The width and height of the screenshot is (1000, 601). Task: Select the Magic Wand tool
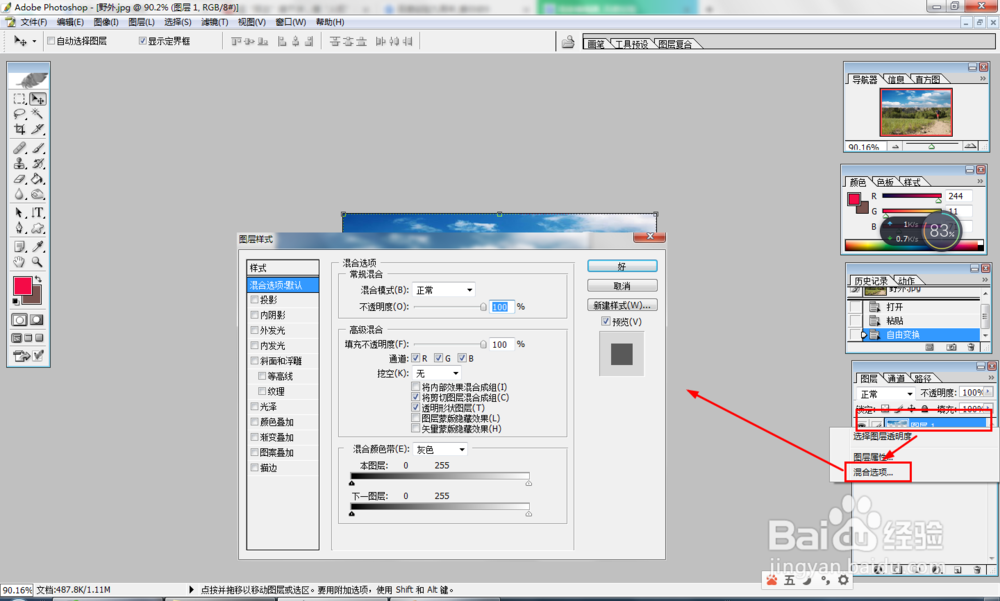[x=38, y=114]
